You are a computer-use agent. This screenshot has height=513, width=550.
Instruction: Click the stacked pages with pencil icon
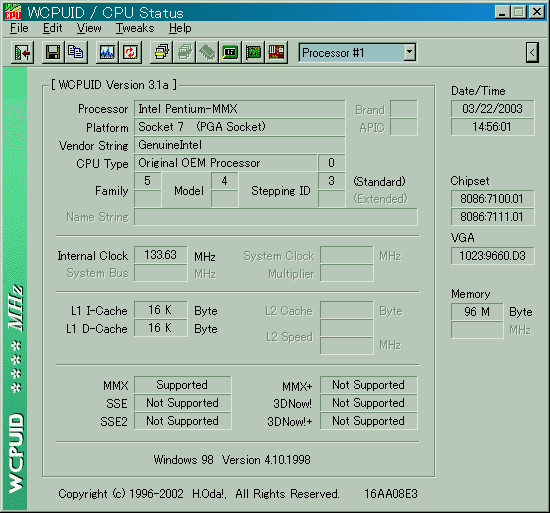tap(161, 53)
